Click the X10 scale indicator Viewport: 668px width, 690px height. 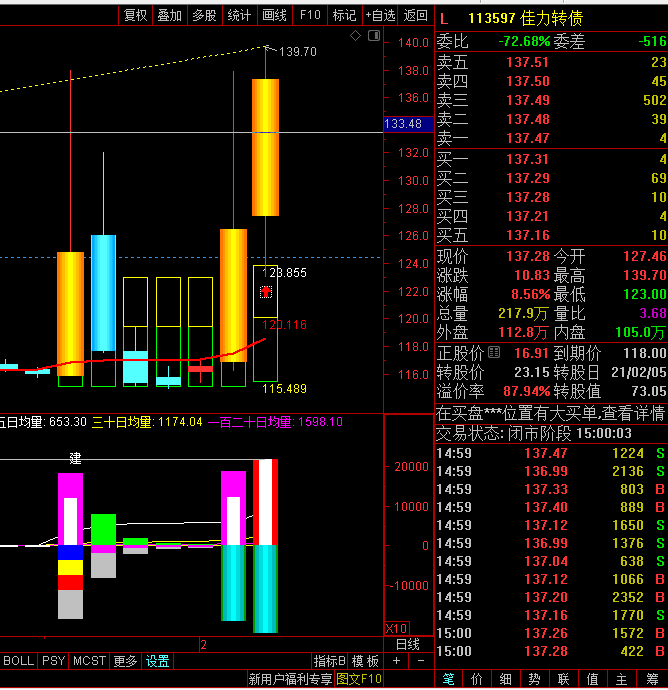coord(396,628)
